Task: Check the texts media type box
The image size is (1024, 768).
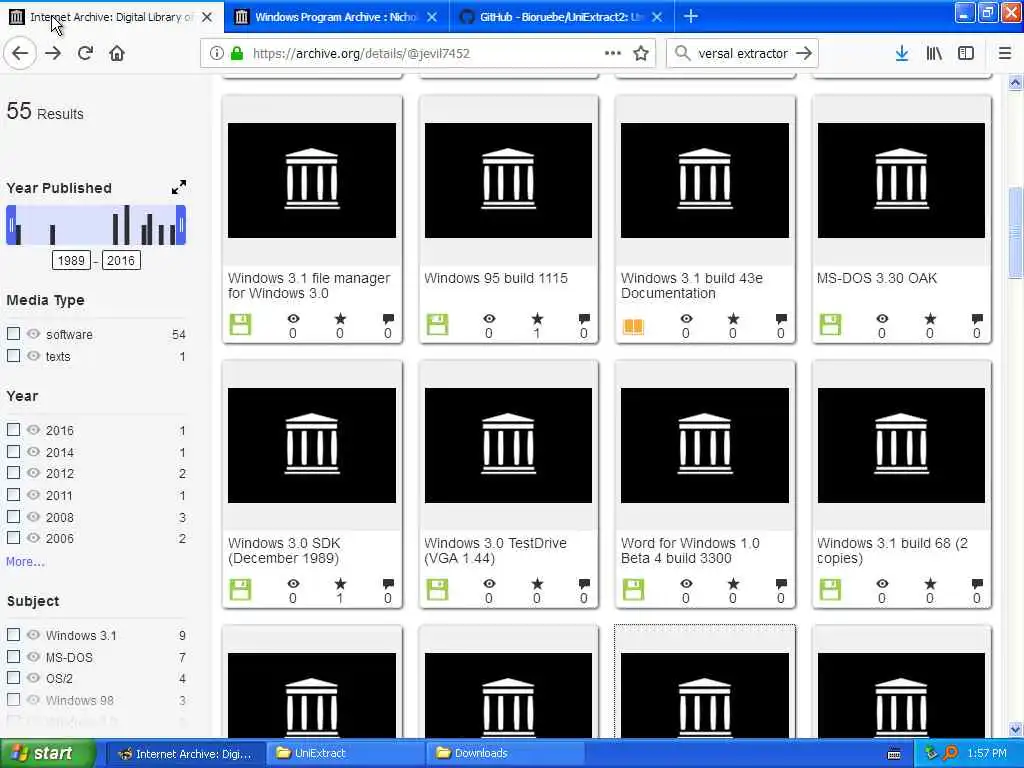Action: pyautogui.click(x=13, y=356)
